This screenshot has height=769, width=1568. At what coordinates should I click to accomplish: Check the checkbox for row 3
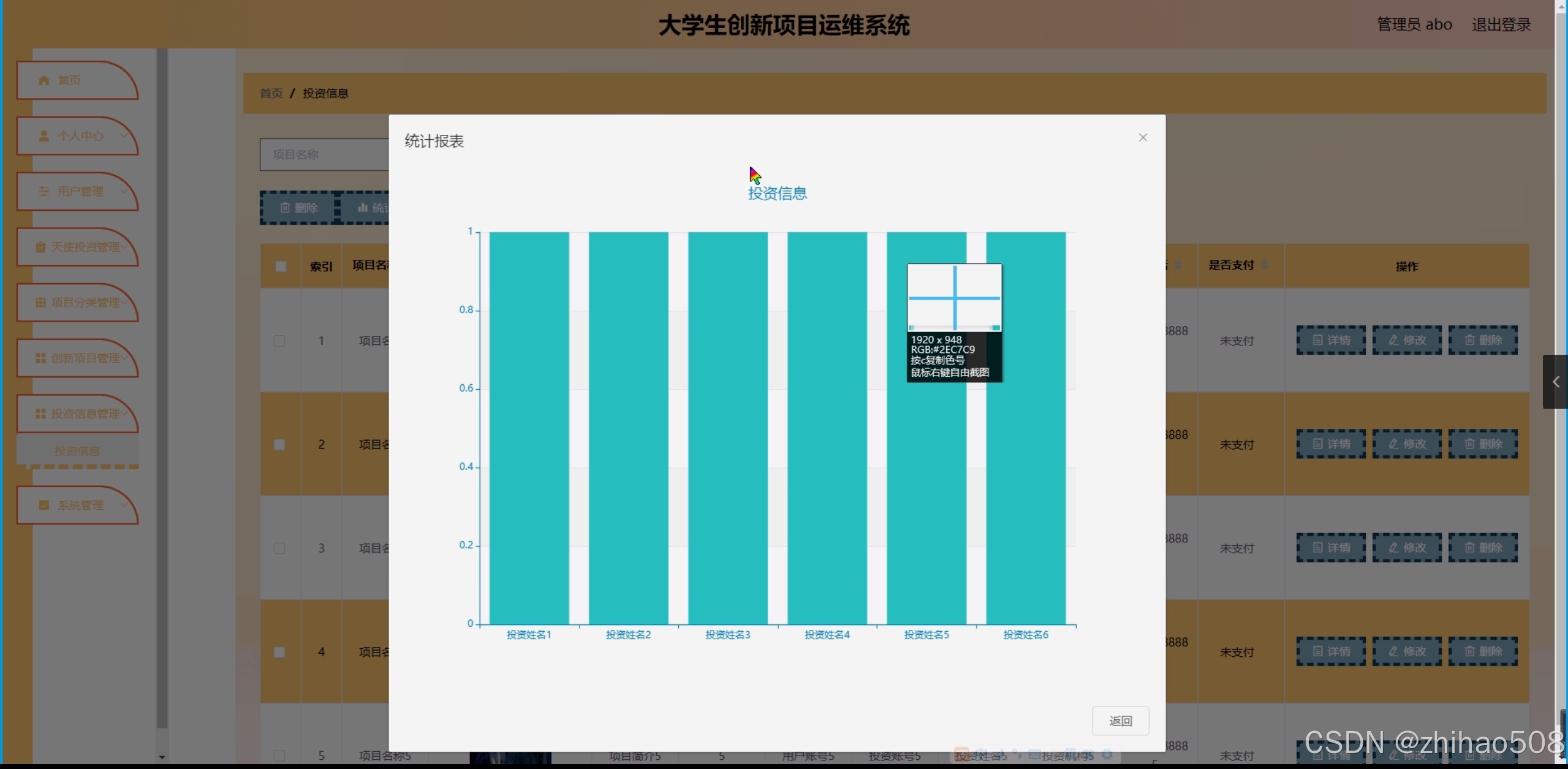pos(279,548)
